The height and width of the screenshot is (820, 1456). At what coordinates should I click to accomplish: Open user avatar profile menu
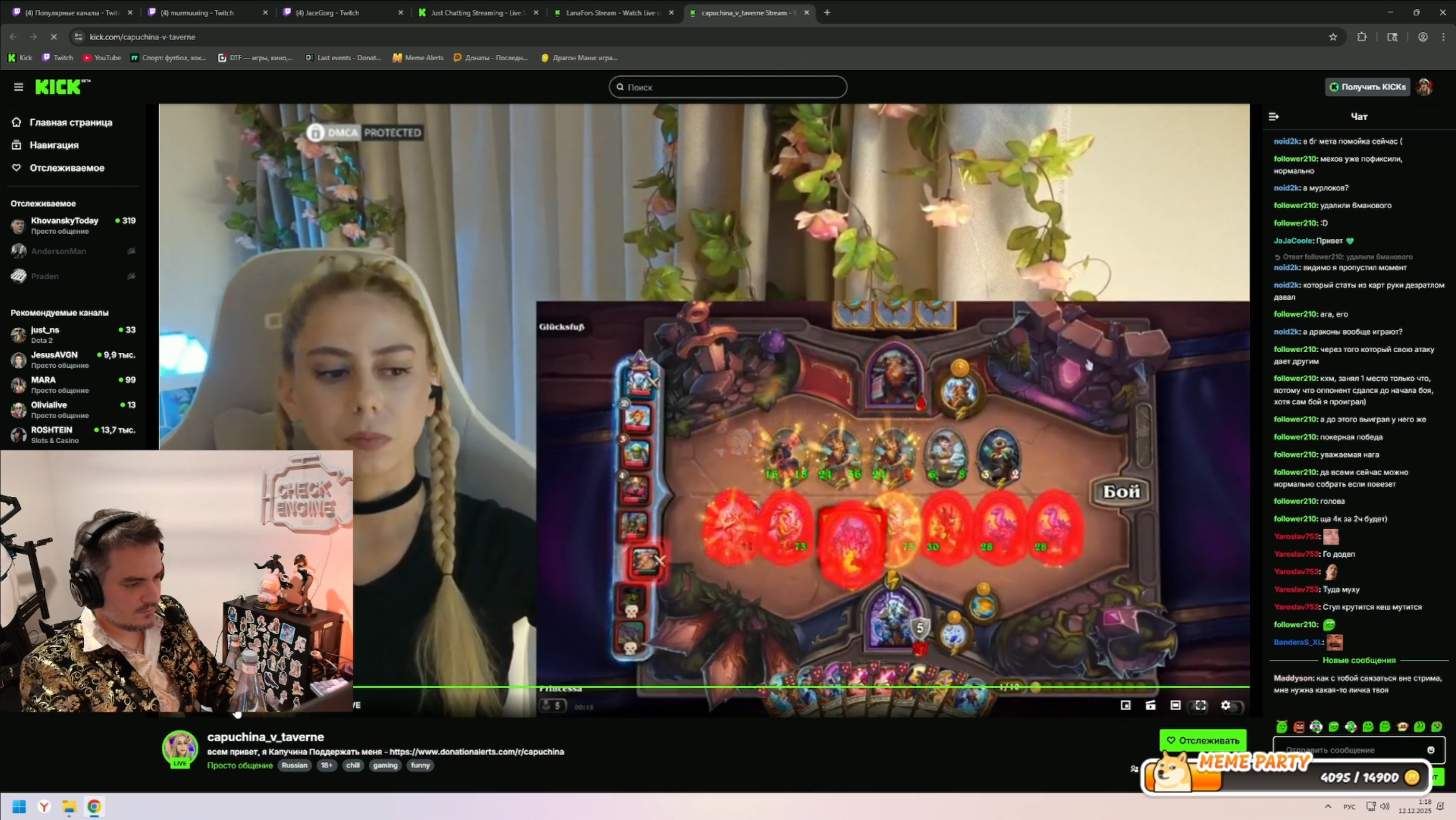pyautogui.click(x=1424, y=87)
